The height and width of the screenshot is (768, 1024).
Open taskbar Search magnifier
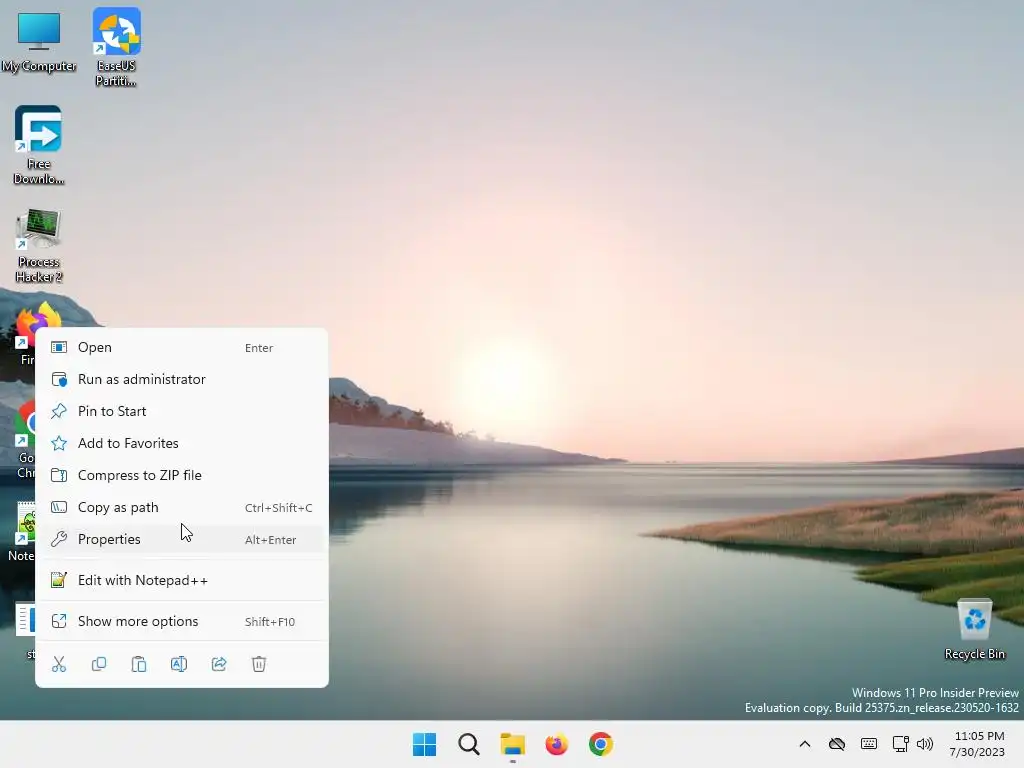click(x=469, y=744)
